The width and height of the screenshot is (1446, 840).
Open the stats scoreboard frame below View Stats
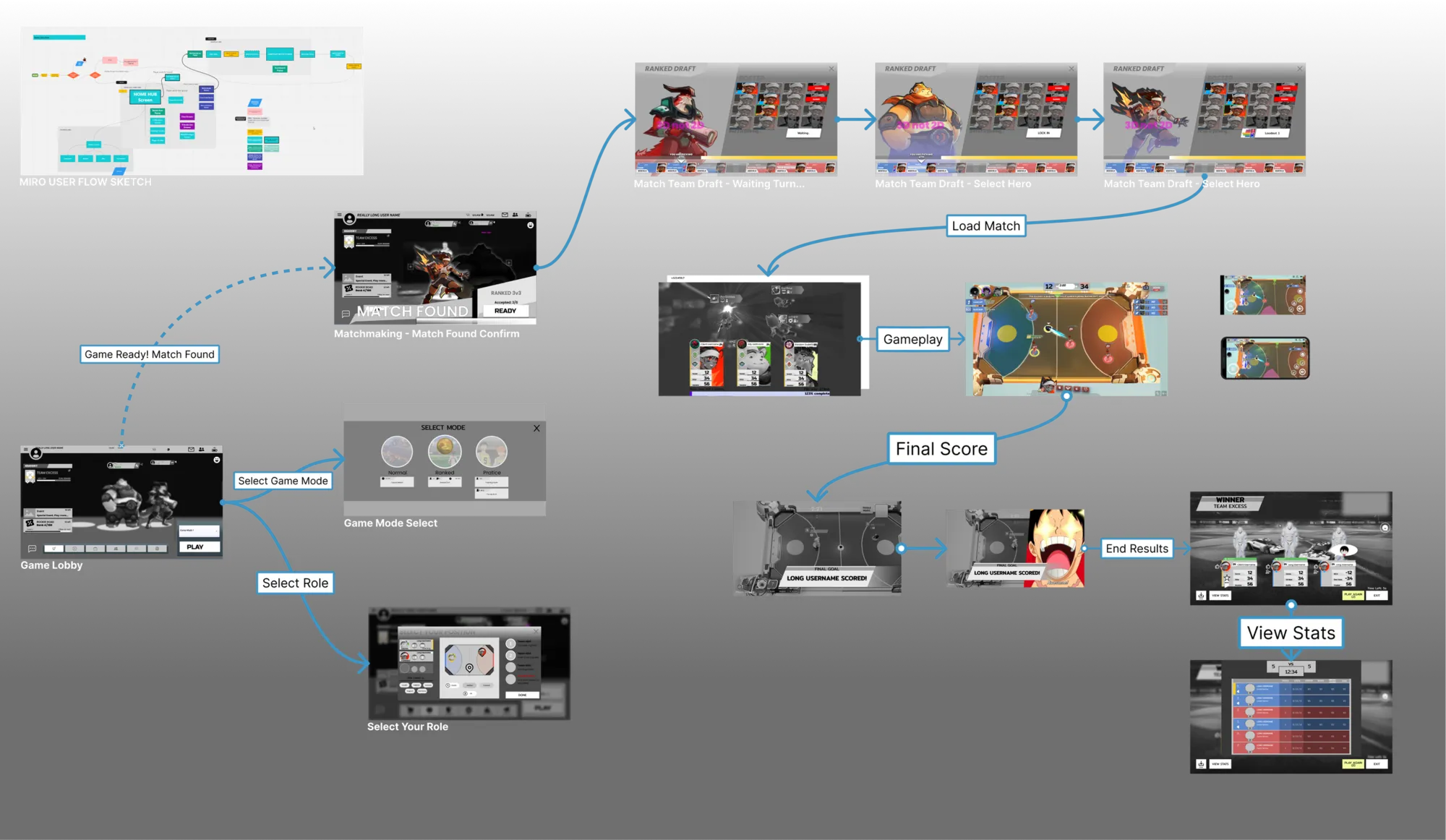(x=1291, y=716)
